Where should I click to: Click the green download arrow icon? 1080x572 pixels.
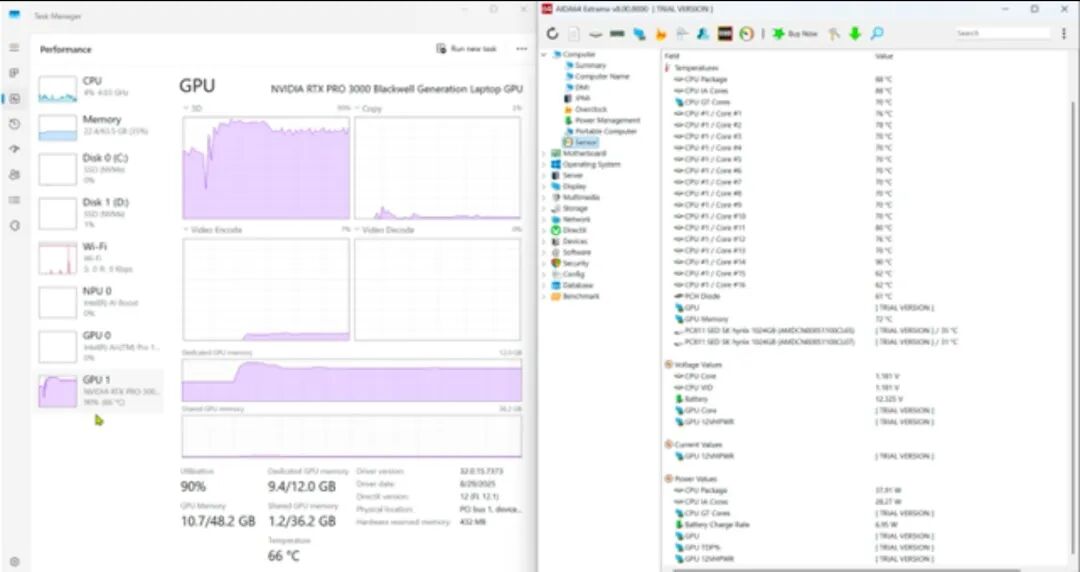pyautogui.click(x=855, y=34)
